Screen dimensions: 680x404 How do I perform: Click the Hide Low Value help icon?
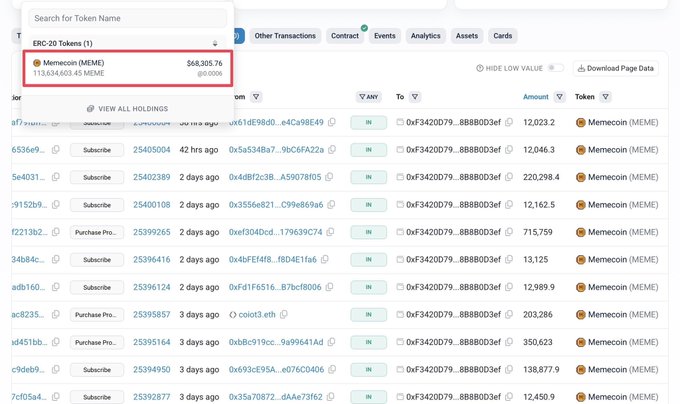click(x=480, y=68)
